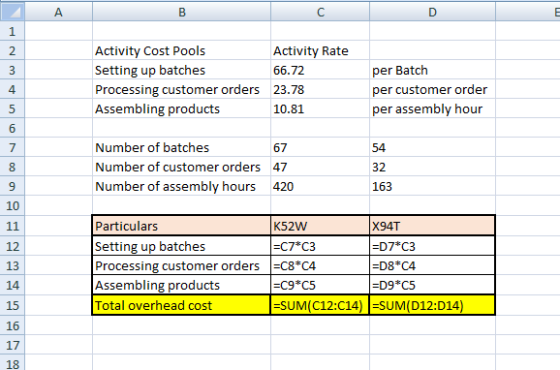
Task: Select formula cell =D7*C3
Action: pyautogui.click(x=432, y=246)
